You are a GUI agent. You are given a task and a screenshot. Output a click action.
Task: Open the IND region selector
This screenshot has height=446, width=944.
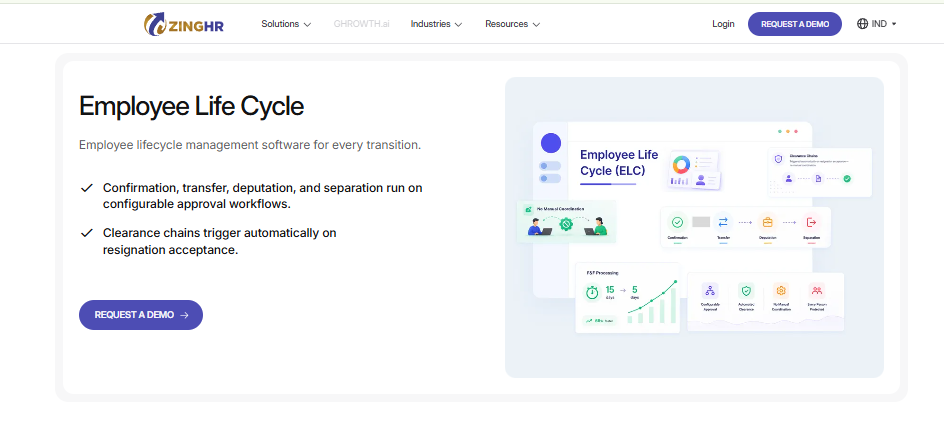click(x=877, y=24)
